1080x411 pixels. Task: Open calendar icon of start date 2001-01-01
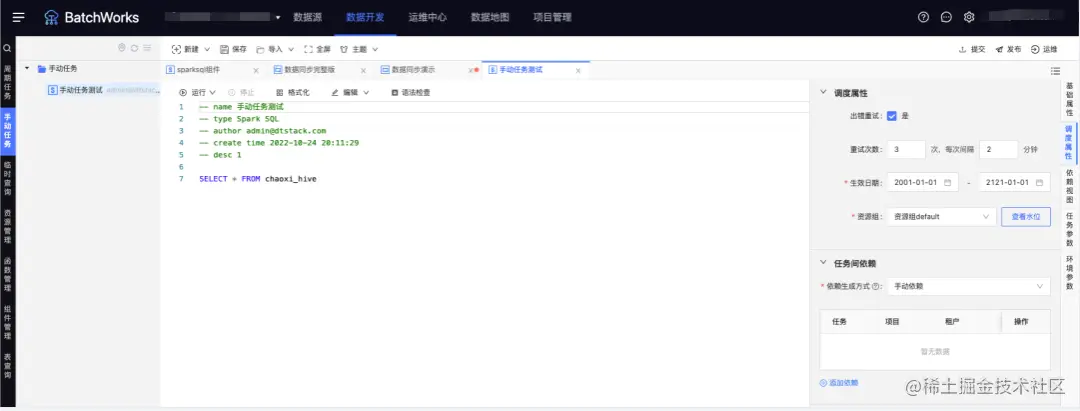[x=947, y=182]
